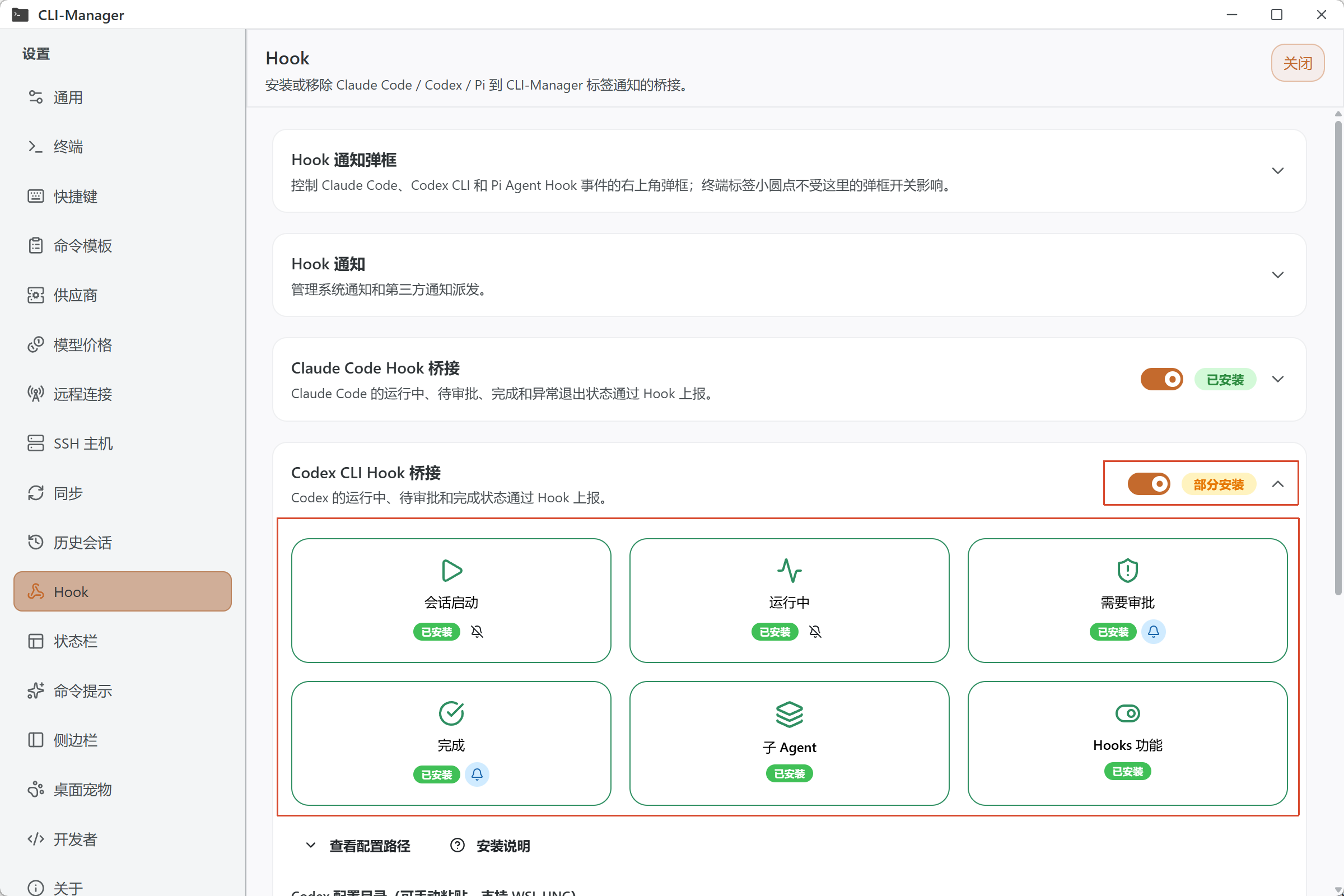
Task: Click the vertical scrollbar of the Hook panel
Action: pos(1338,357)
